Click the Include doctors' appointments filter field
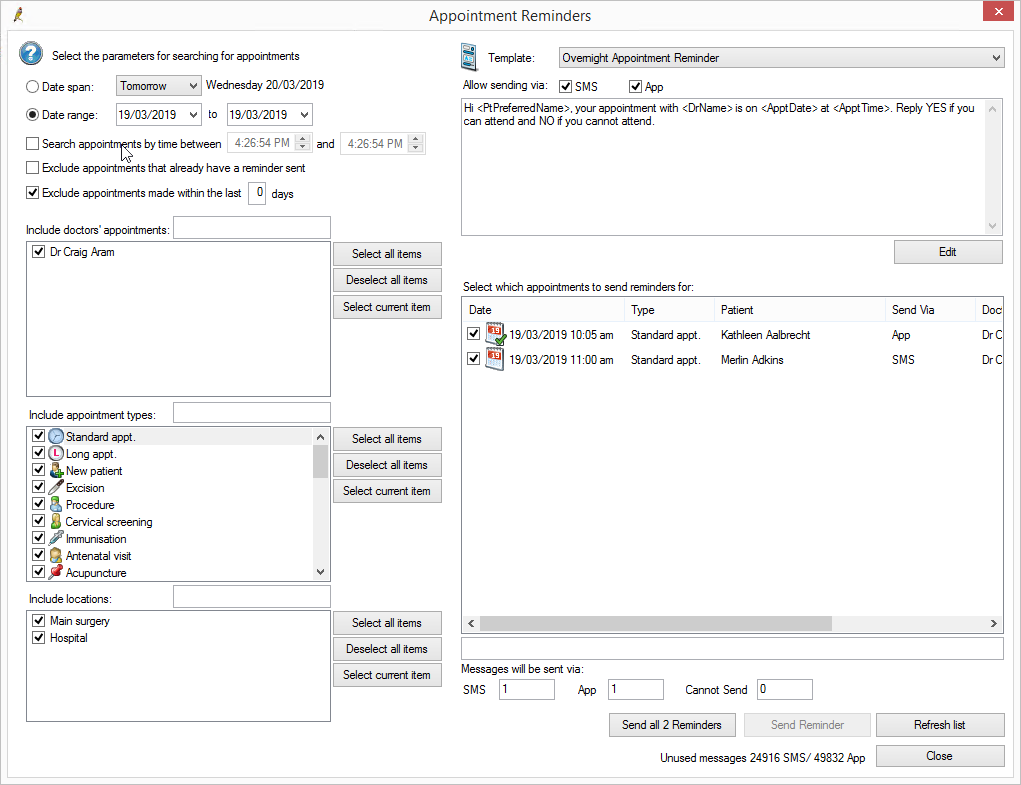 [252, 228]
